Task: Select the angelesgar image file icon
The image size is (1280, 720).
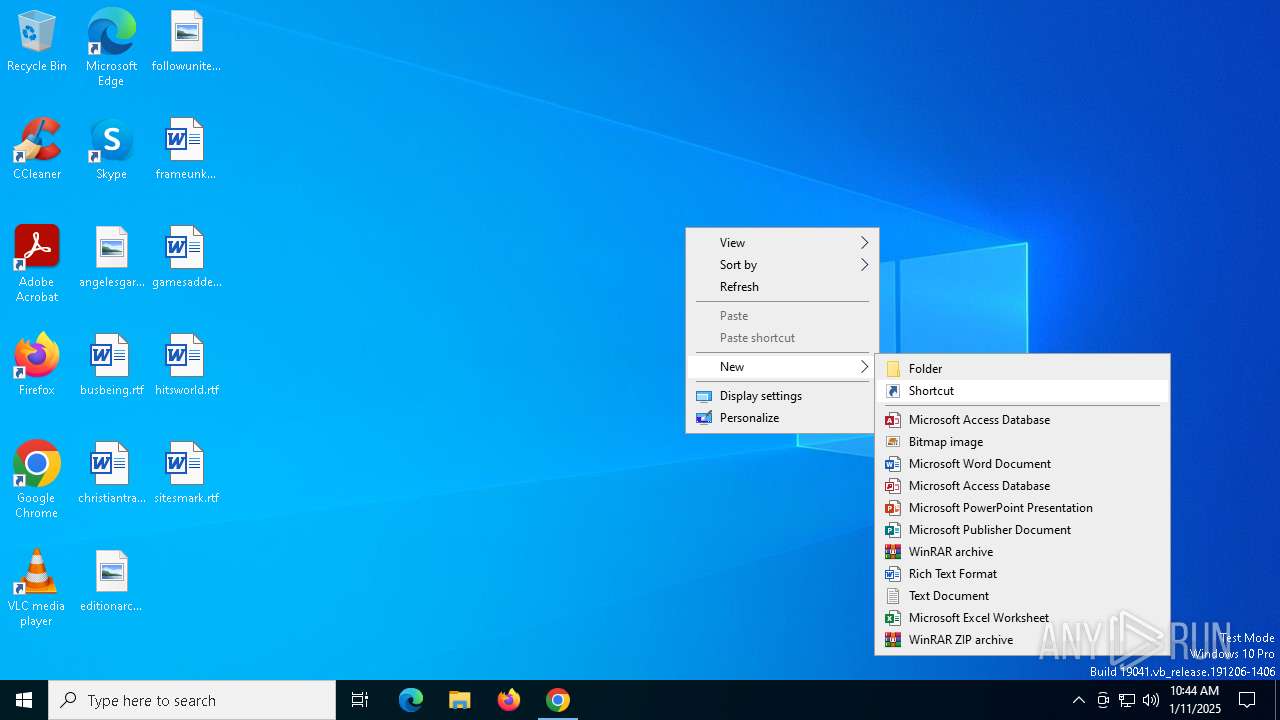Action: point(112,258)
